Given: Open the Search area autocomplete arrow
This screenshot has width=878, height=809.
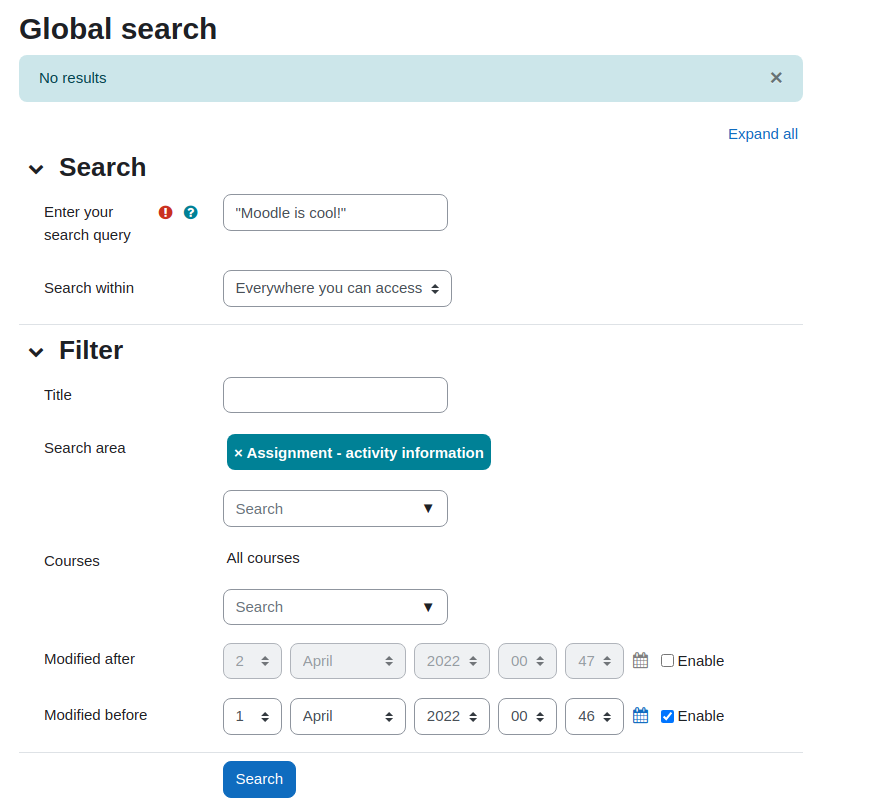Looking at the screenshot, I should (428, 508).
